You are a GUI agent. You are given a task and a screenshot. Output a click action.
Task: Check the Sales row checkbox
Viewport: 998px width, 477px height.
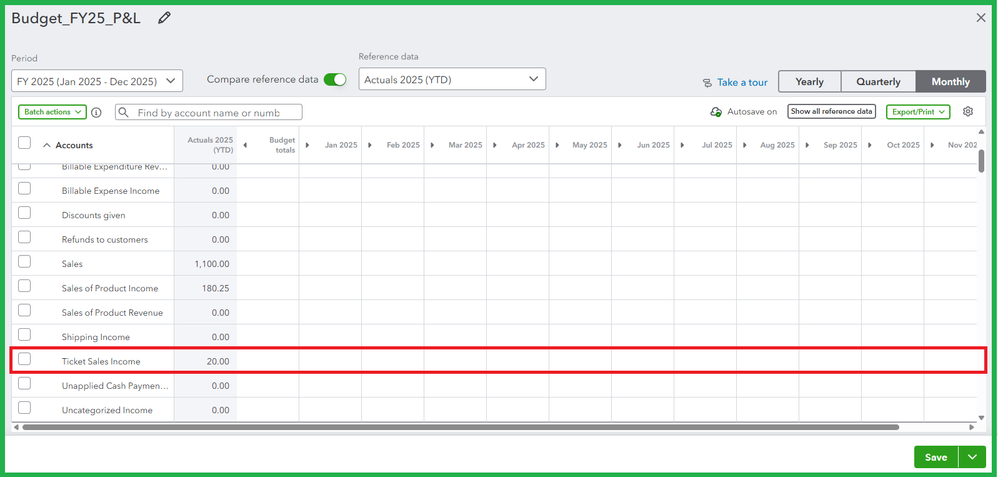coord(24,261)
